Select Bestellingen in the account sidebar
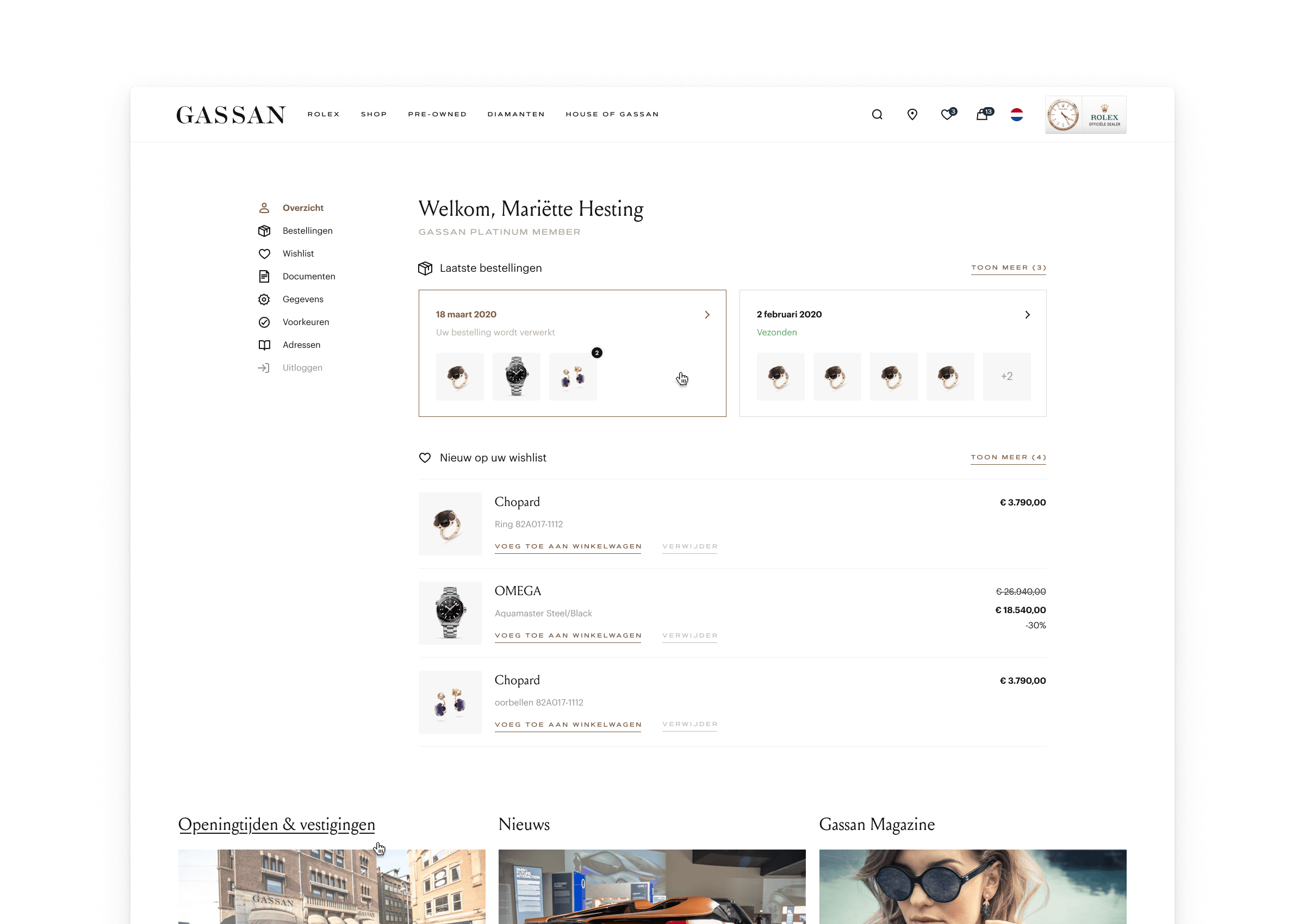Viewport: 1305px width, 924px height. click(307, 230)
